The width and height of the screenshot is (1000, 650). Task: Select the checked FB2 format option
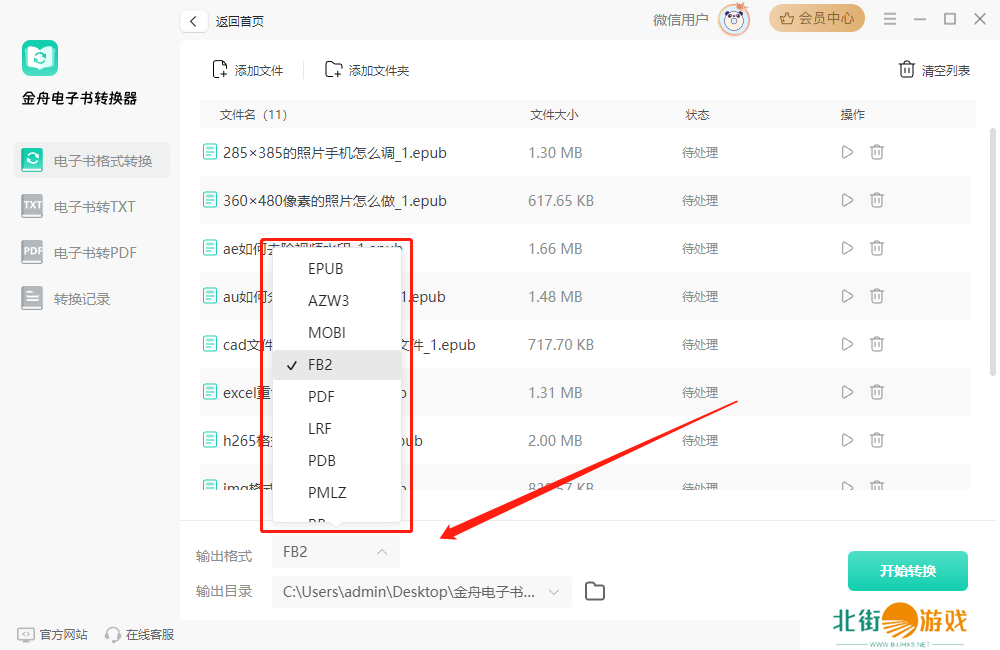pos(320,365)
